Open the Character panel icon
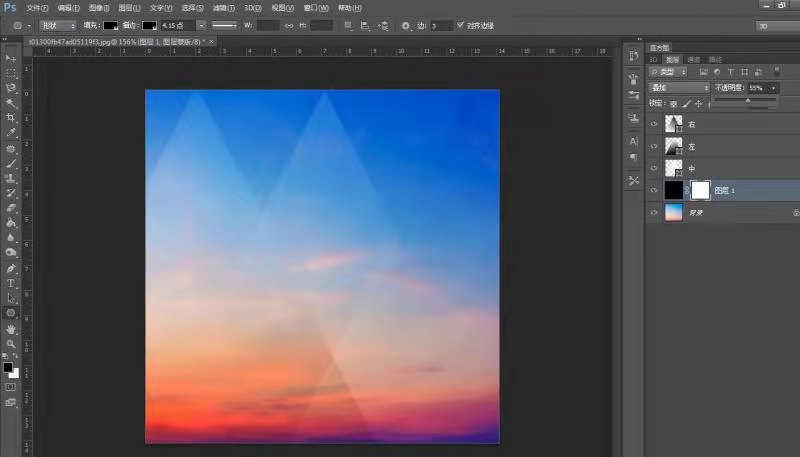This screenshot has width=800, height=457. 634,141
